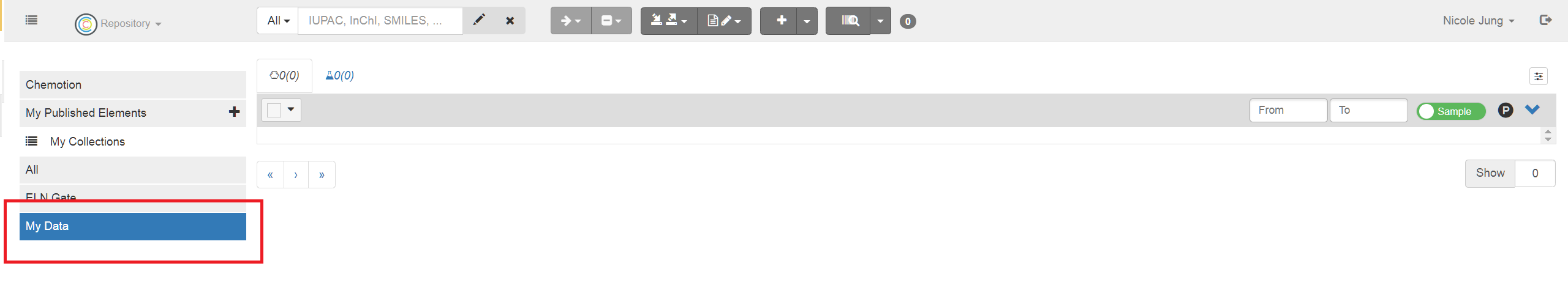Open the list layout settings sliders icon
1568x307 pixels.
(x=1538, y=76)
